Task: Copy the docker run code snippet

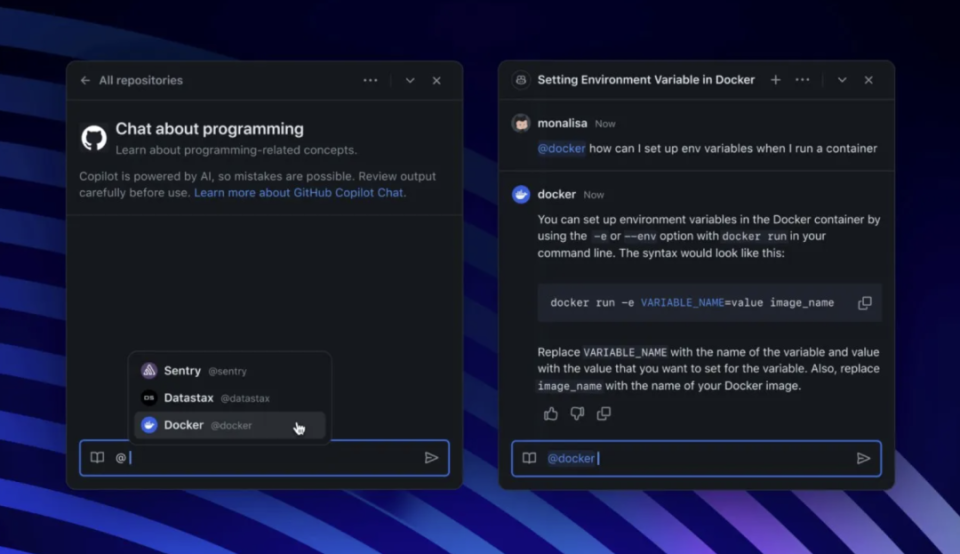Action: click(864, 302)
